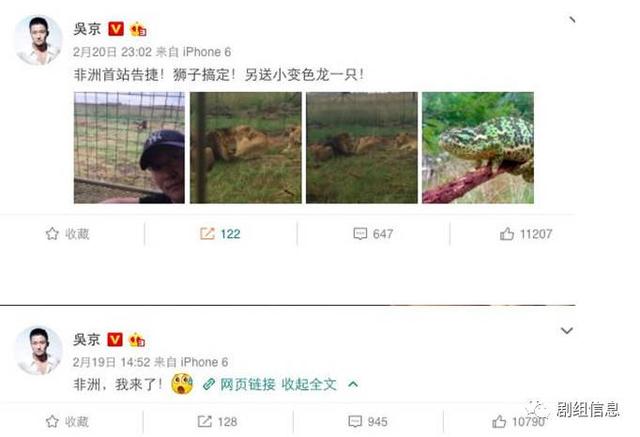The image size is (640, 437).
Task: Open the 网页链接 web link
Action: (x=239, y=384)
